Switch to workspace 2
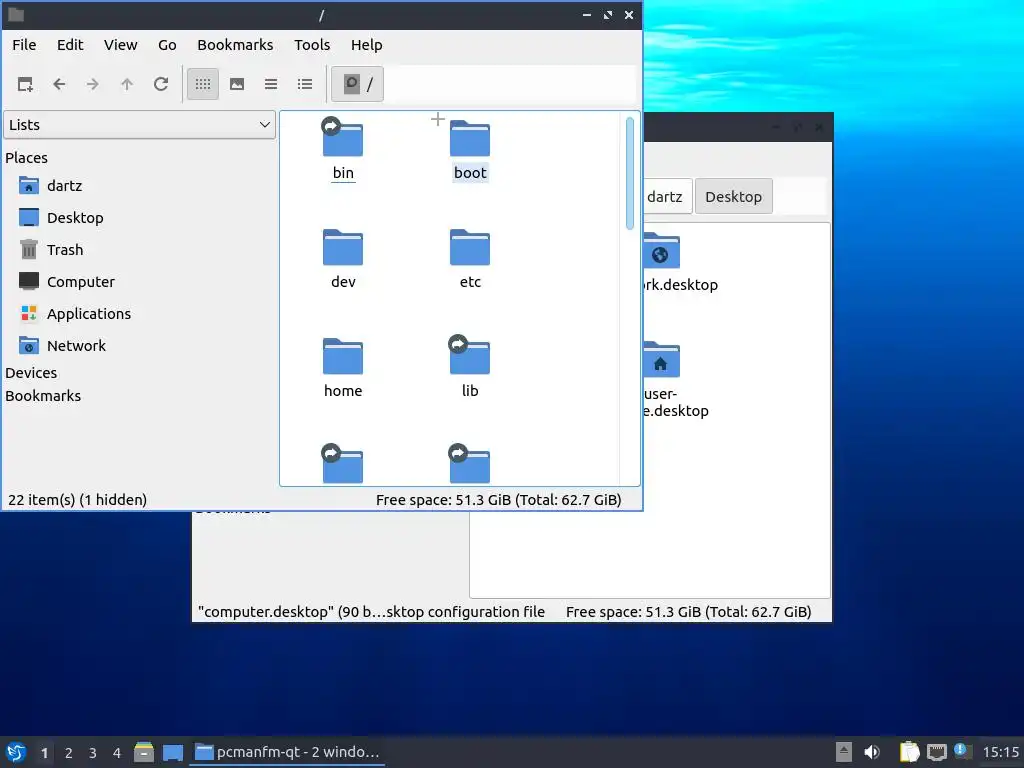The image size is (1024, 768). click(69, 753)
